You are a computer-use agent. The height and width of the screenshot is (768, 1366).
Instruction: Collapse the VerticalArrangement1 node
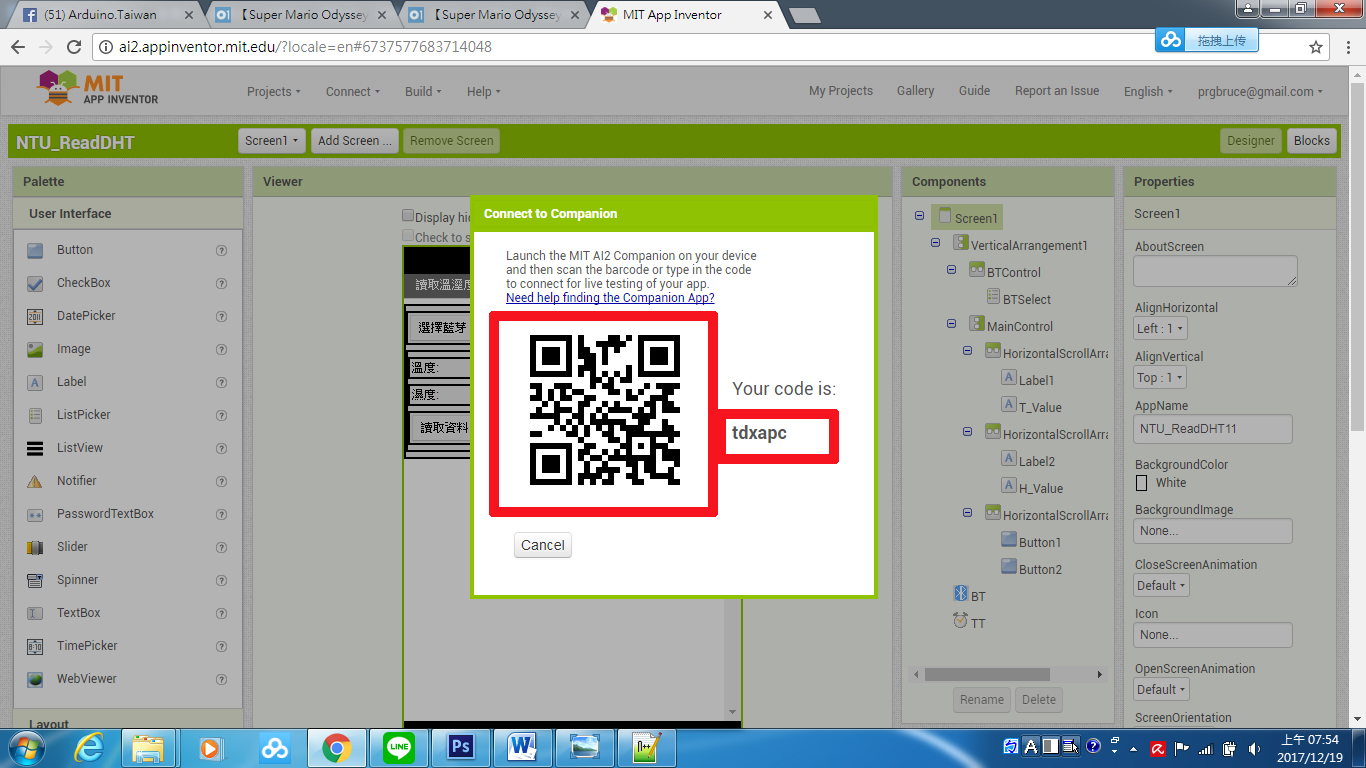[935, 243]
